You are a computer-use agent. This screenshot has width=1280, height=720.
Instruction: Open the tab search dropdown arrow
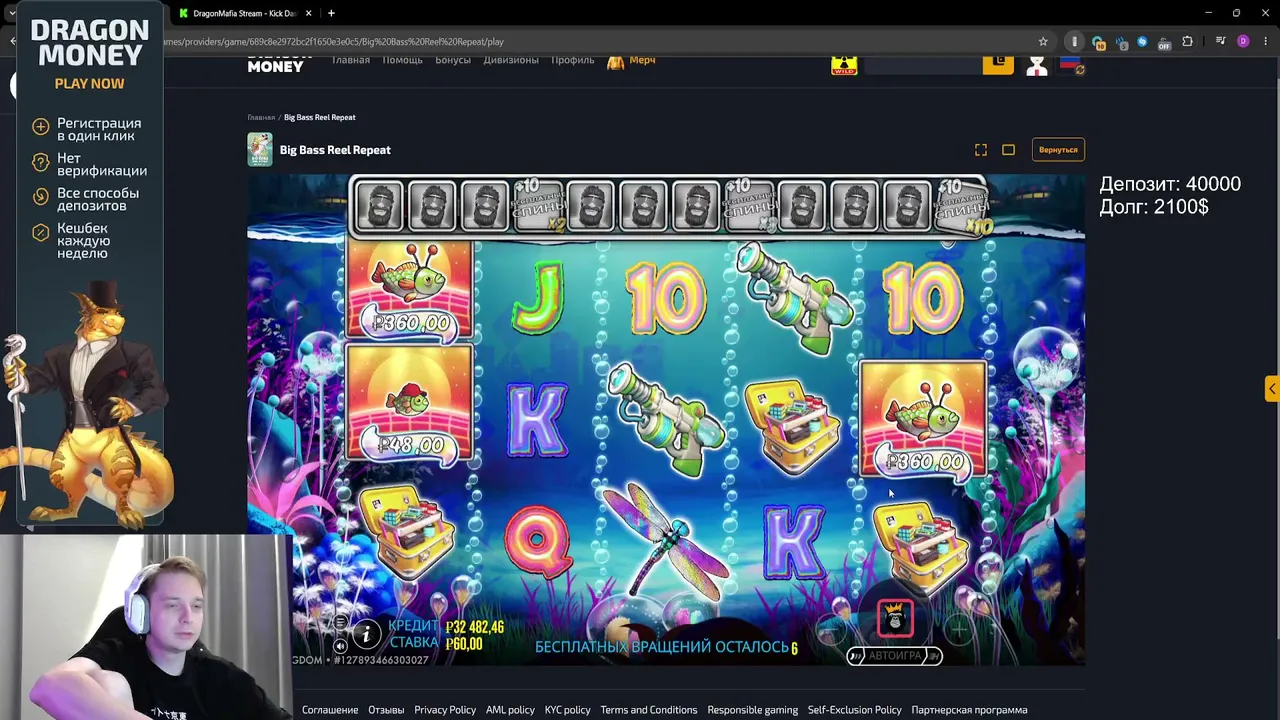point(10,13)
